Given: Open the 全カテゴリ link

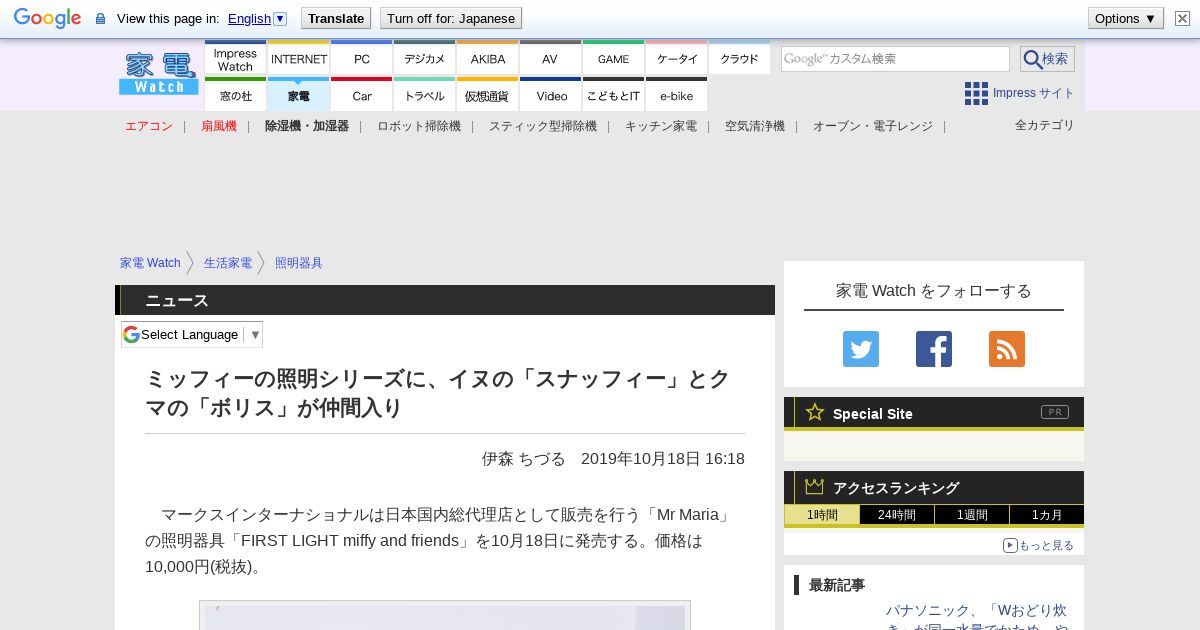Looking at the screenshot, I should coord(1045,125).
